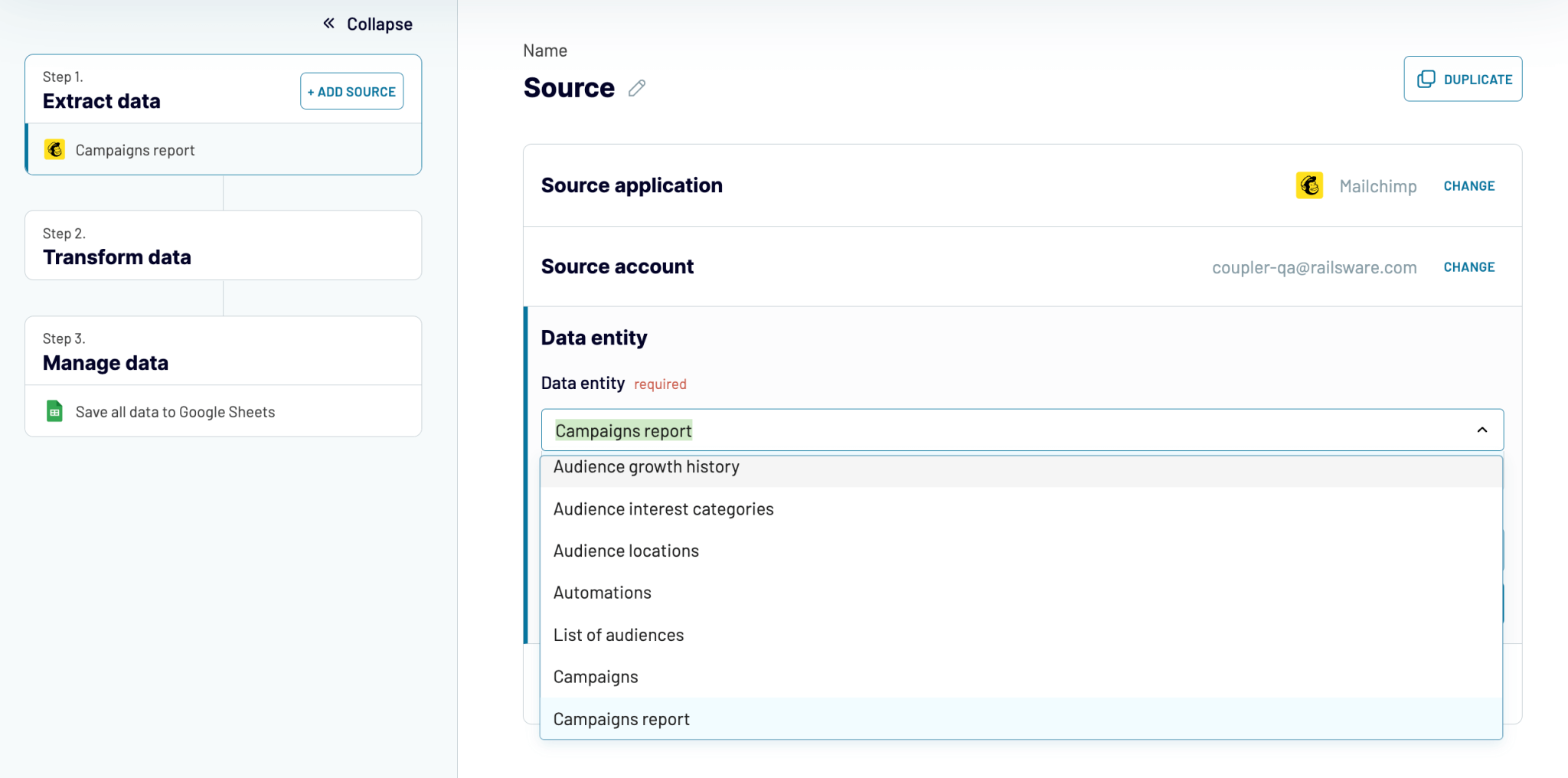Click the Mailchimp logo in Source application row
Screen dimensions: 1568x778
point(1310,185)
